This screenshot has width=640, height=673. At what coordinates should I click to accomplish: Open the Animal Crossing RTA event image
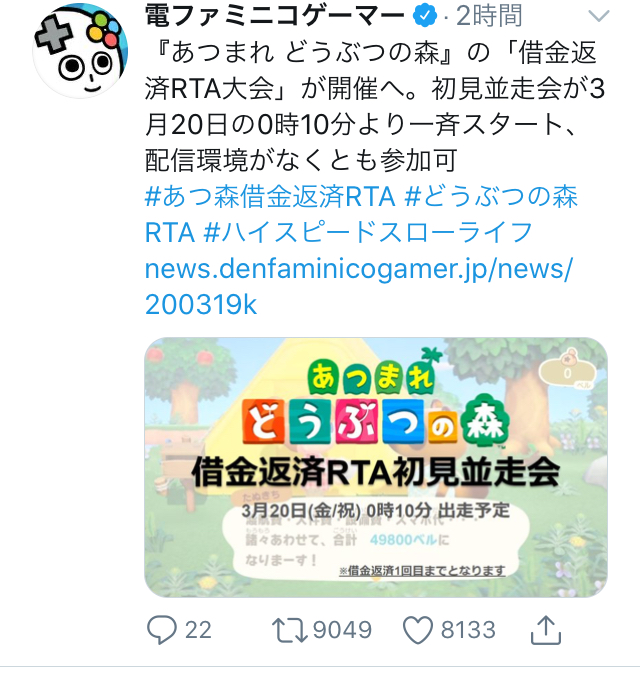tap(376, 467)
